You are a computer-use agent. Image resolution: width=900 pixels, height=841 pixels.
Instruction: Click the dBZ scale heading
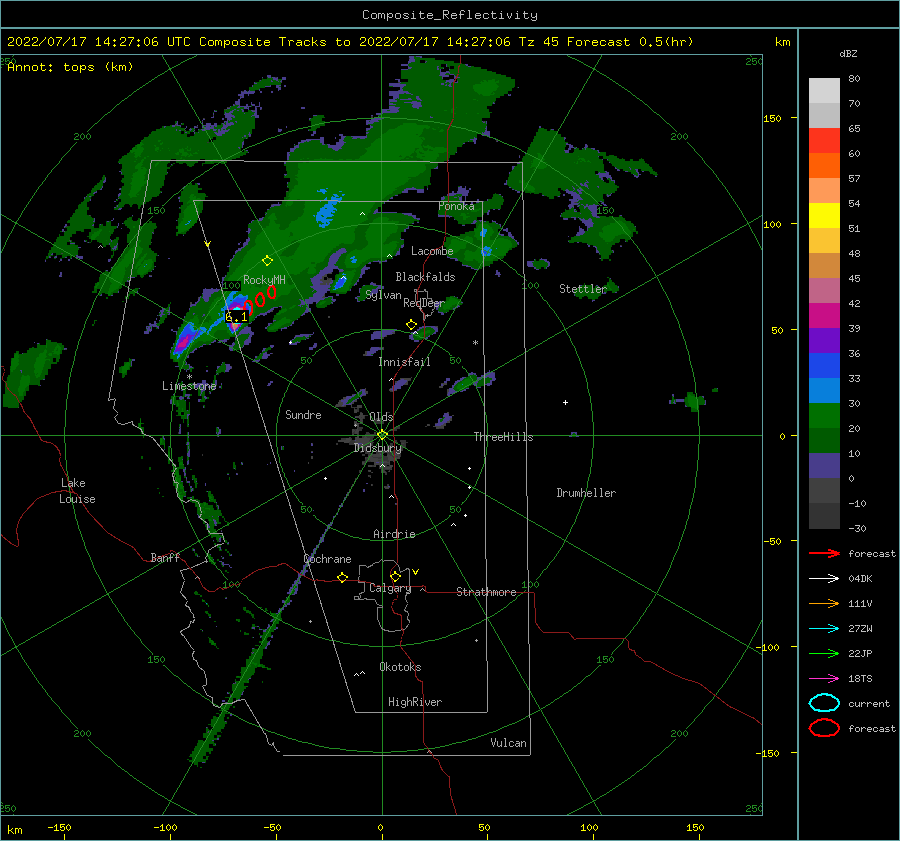(848, 54)
